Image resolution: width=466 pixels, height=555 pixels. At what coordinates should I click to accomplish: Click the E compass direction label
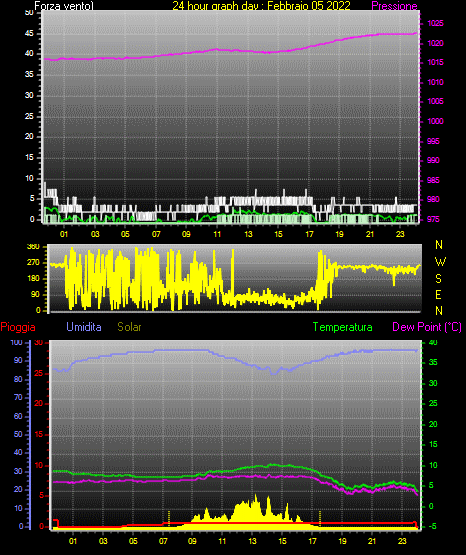438,294
